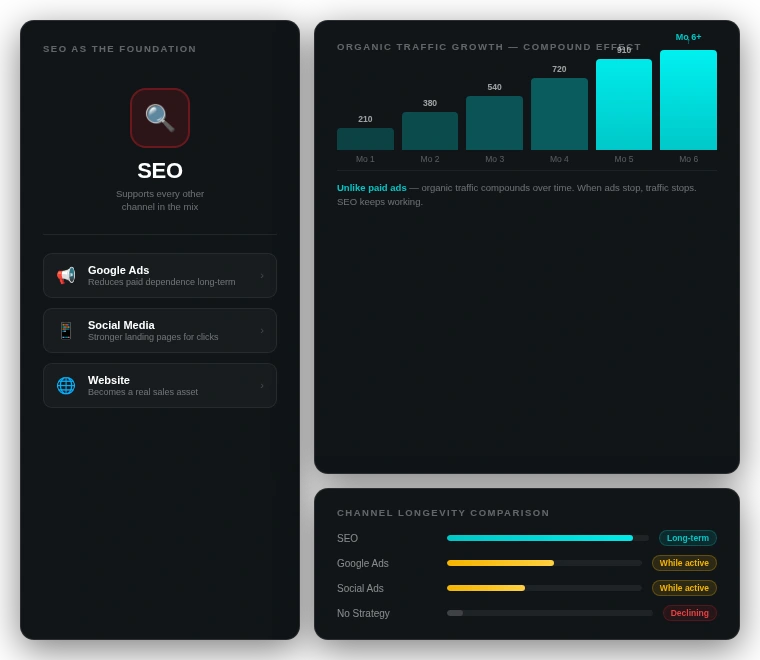Select the Mo 4 bar showing 720
This screenshot has width=760, height=660.
pos(559,114)
